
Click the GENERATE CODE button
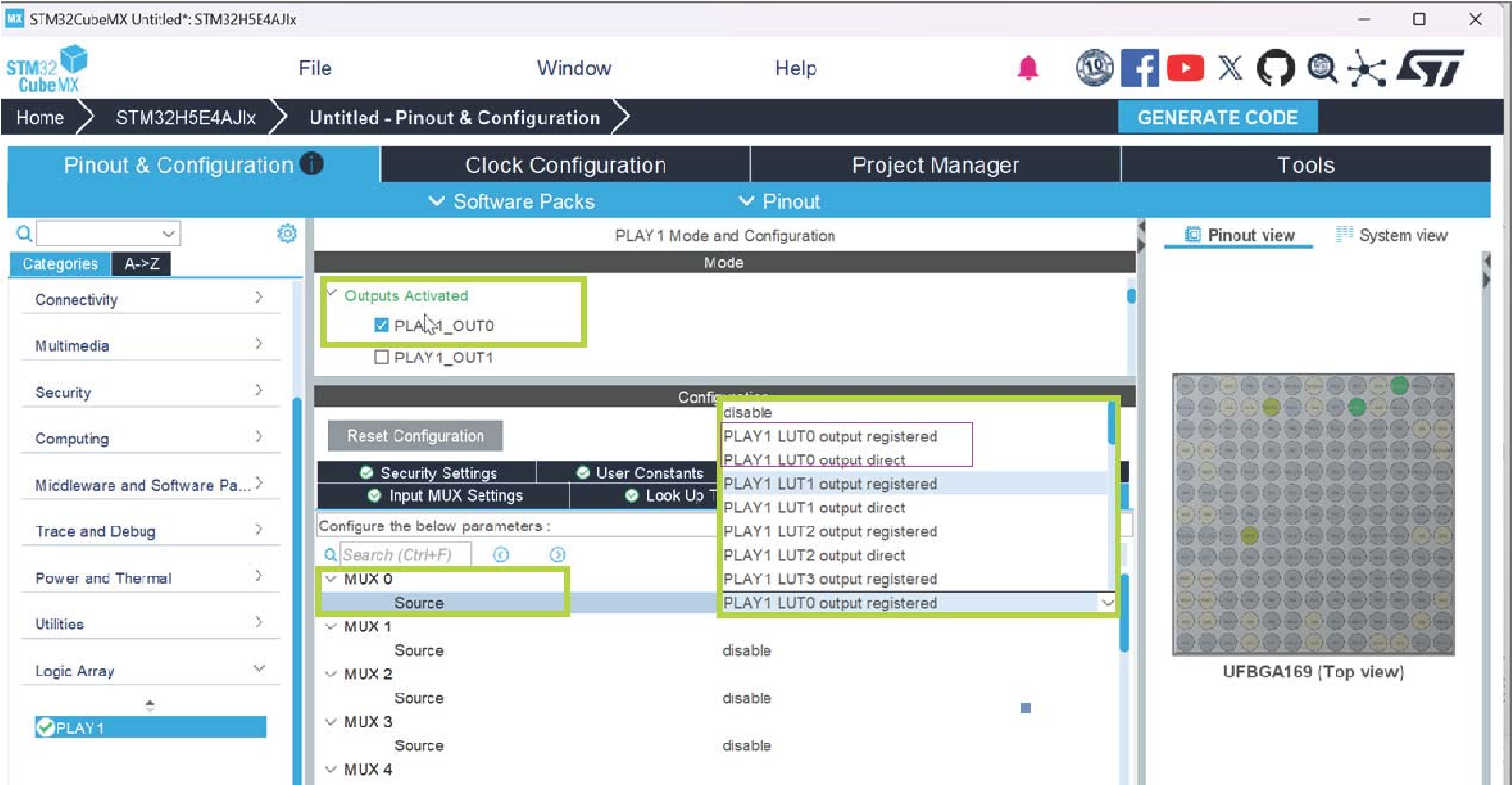click(1218, 117)
